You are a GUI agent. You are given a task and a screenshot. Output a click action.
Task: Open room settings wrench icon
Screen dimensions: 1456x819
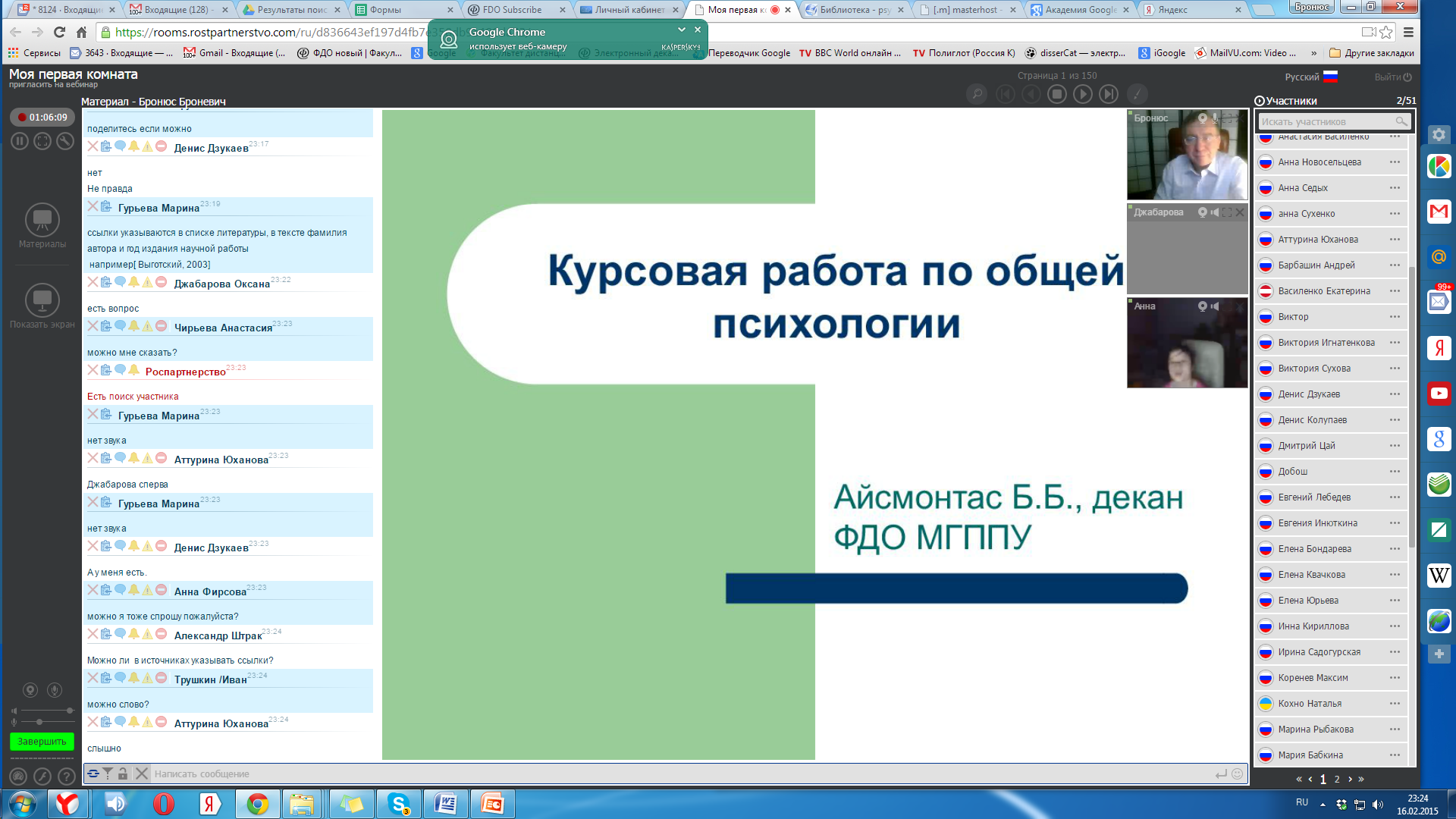65,141
